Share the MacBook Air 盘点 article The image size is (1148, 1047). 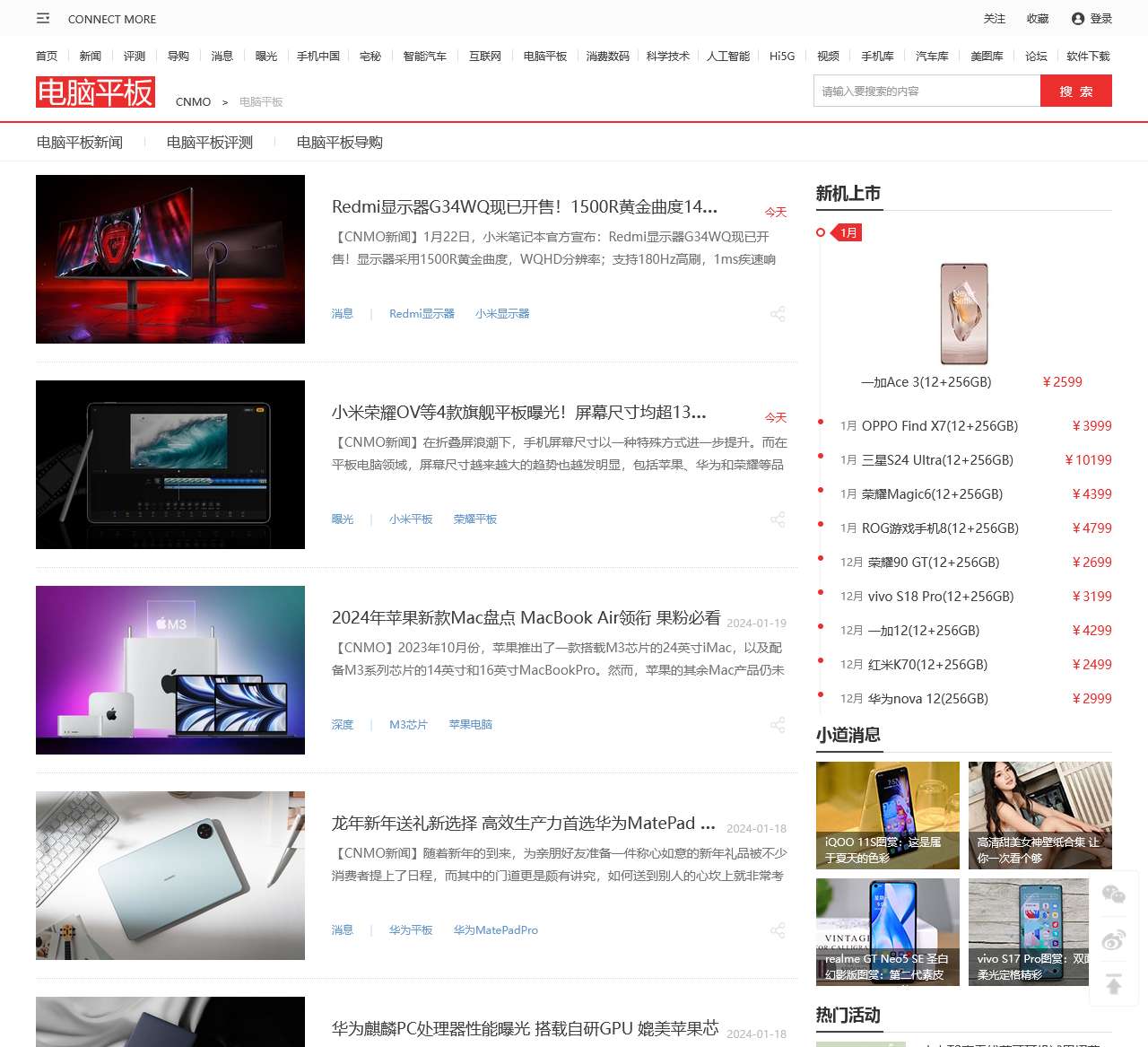(x=778, y=724)
